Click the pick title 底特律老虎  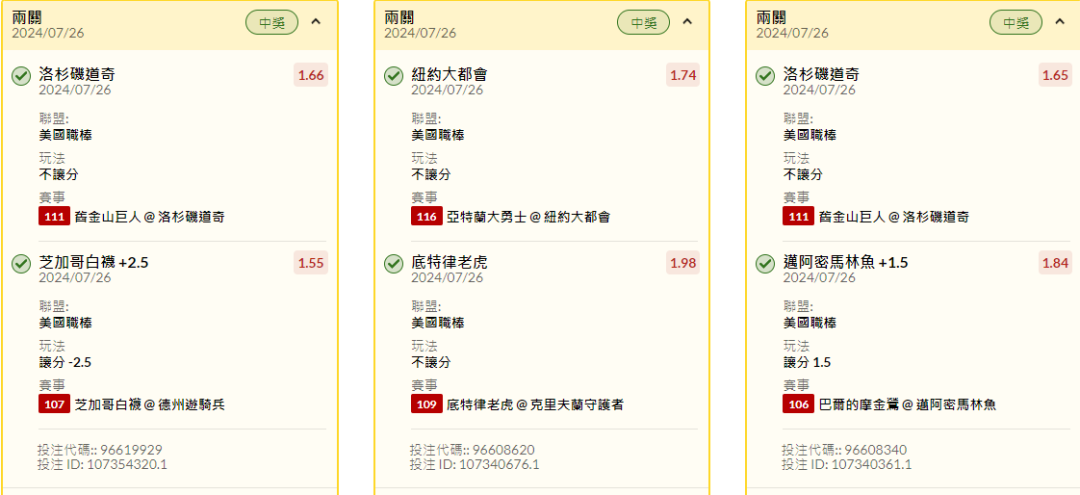(x=449, y=262)
